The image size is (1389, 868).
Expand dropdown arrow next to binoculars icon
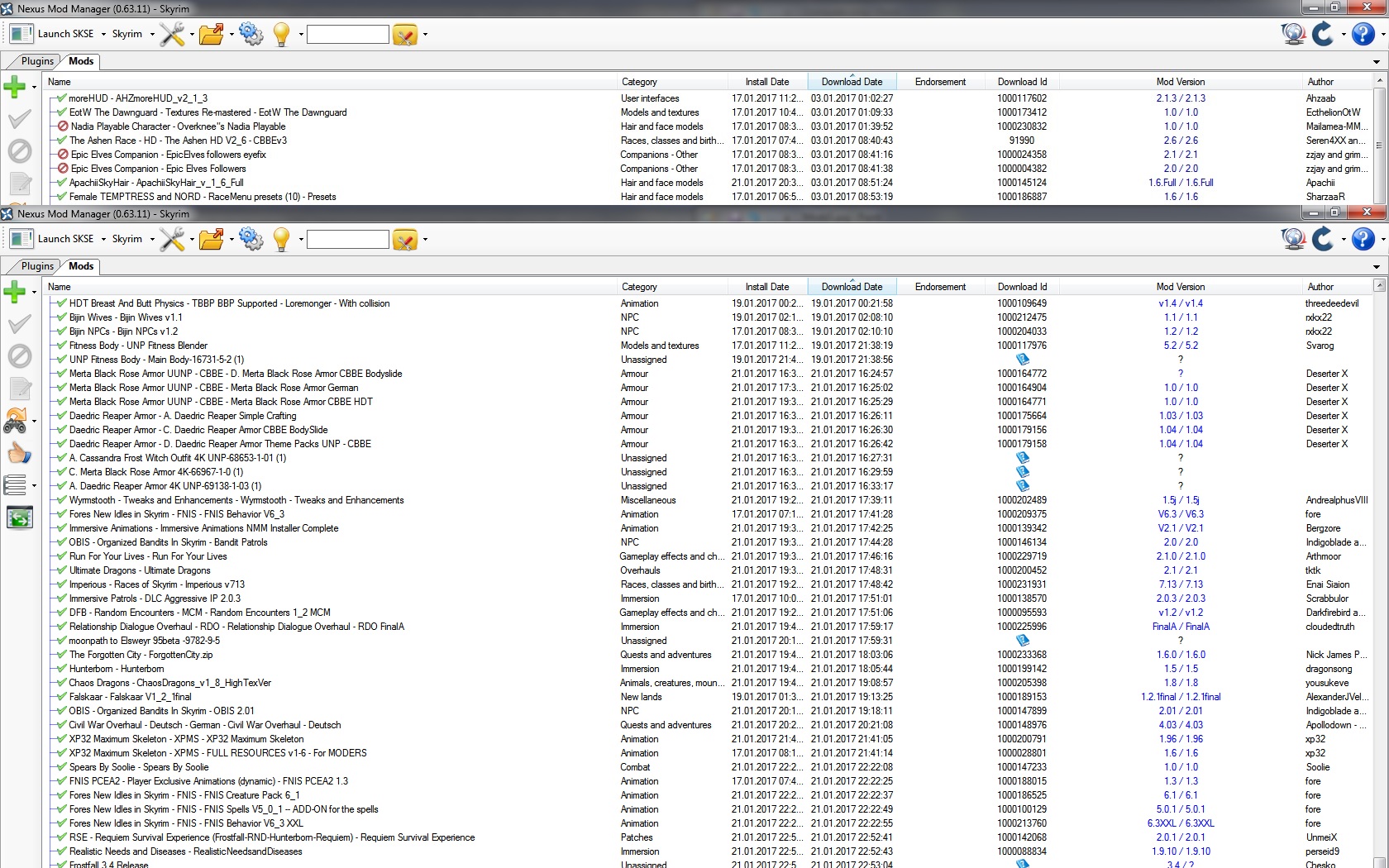[34, 422]
